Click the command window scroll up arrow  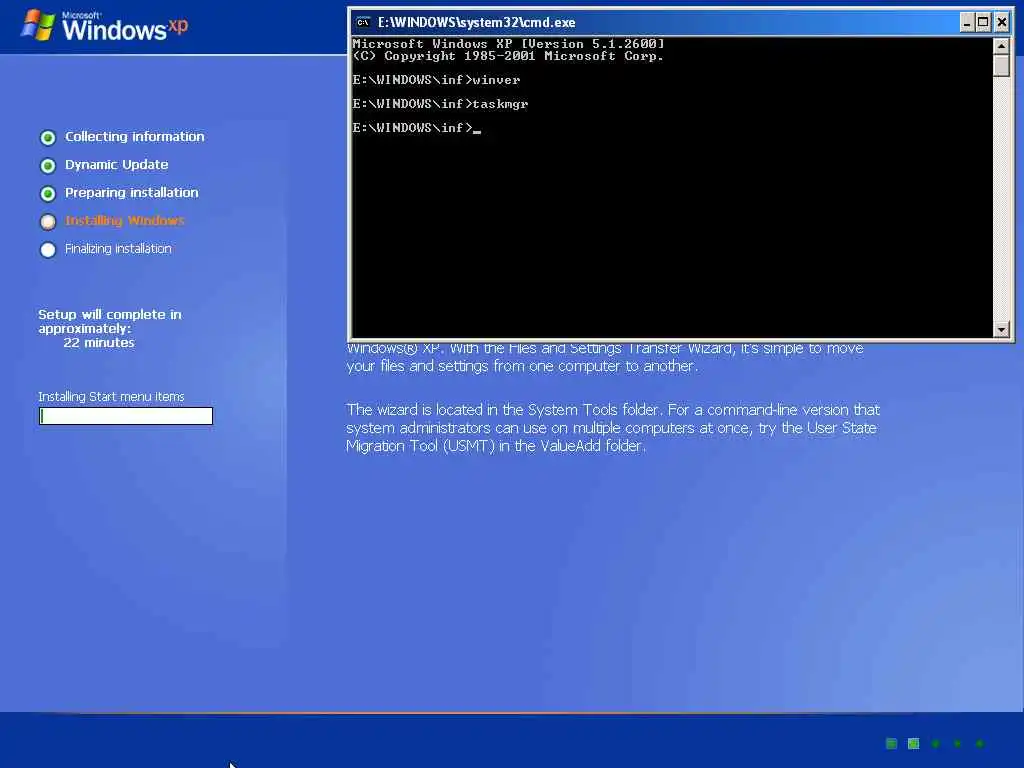(1001, 46)
